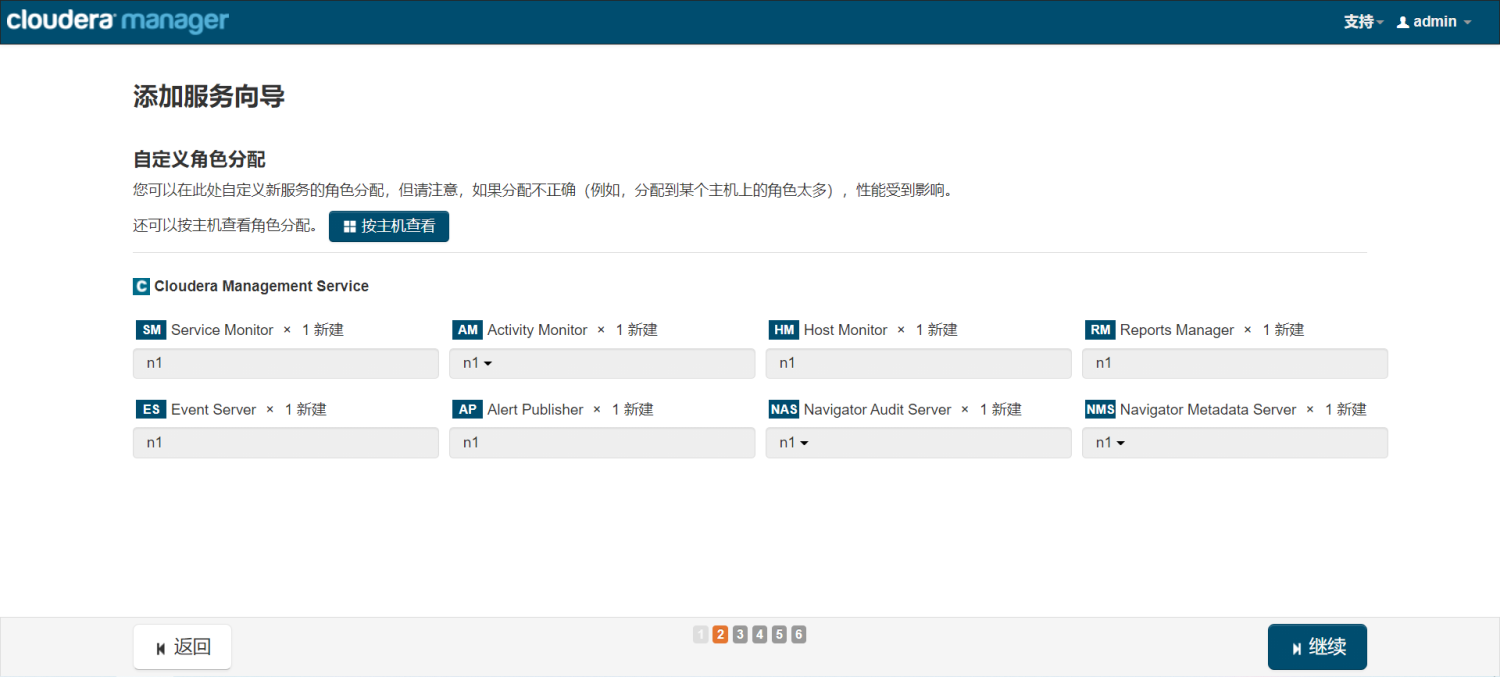This screenshot has height=677, width=1500.
Task: Click the Cloudera Management Service C icon
Action: [x=141, y=286]
